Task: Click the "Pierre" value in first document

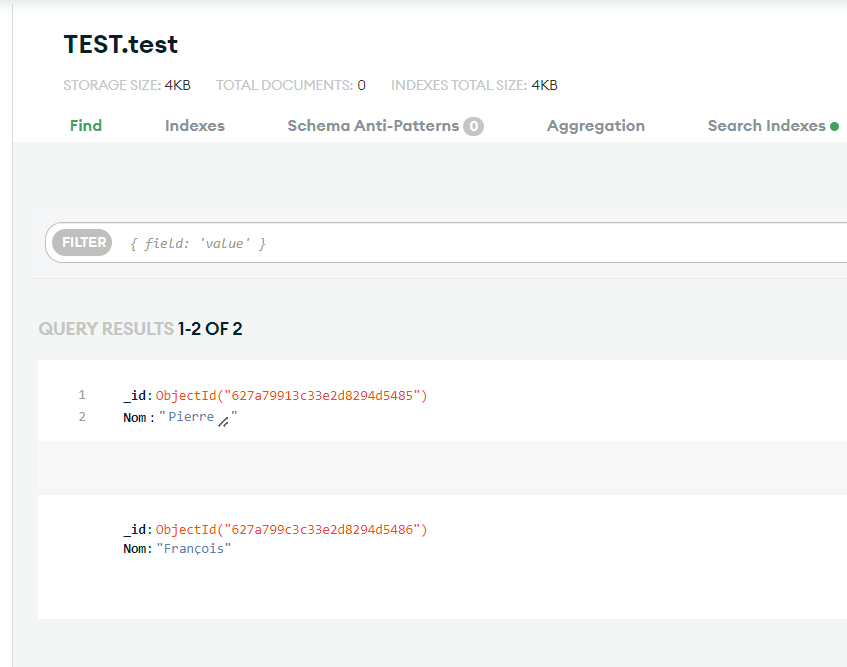Action: (x=190, y=417)
